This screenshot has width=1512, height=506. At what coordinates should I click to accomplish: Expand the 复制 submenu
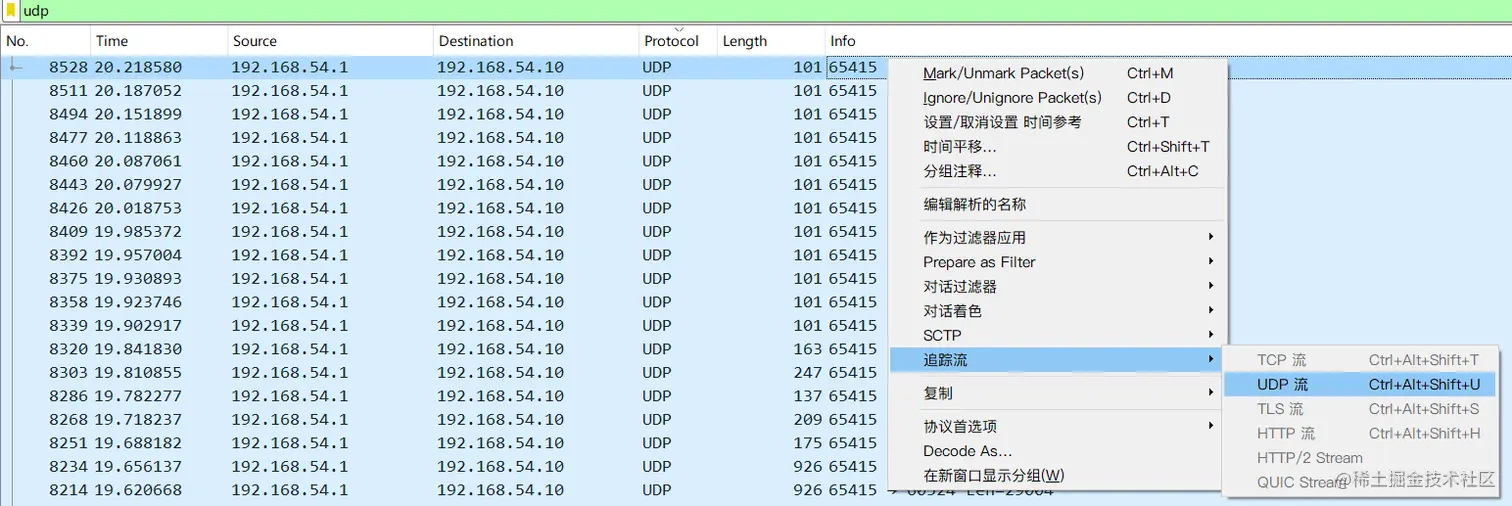pyautogui.click(x=1057, y=393)
